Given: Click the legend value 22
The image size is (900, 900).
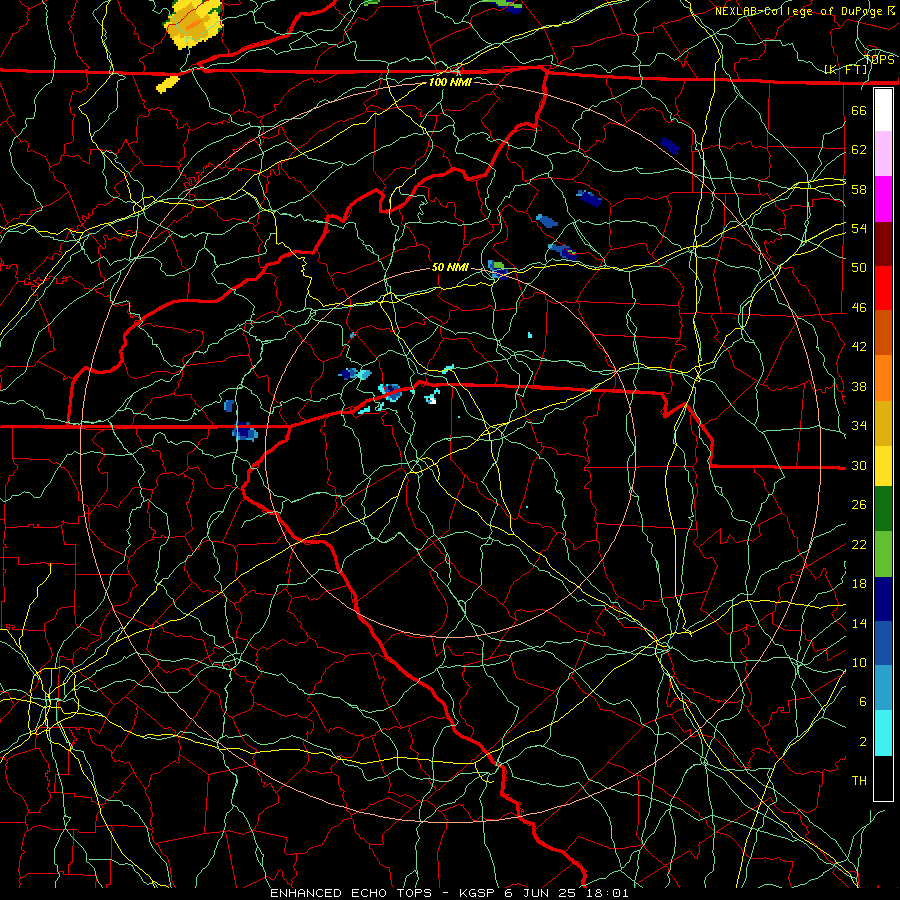Looking at the screenshot, I should (859, 544).
